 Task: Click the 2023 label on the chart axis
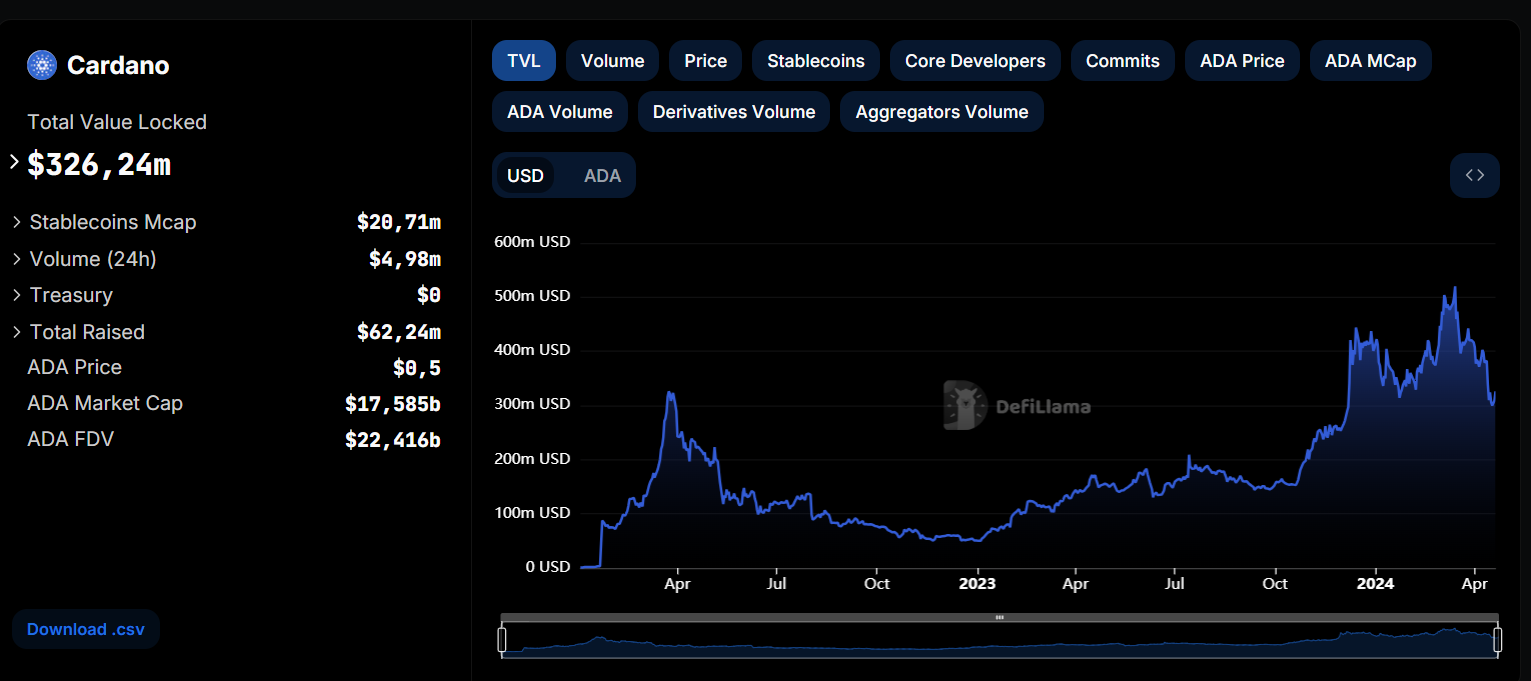coord(977,583)
